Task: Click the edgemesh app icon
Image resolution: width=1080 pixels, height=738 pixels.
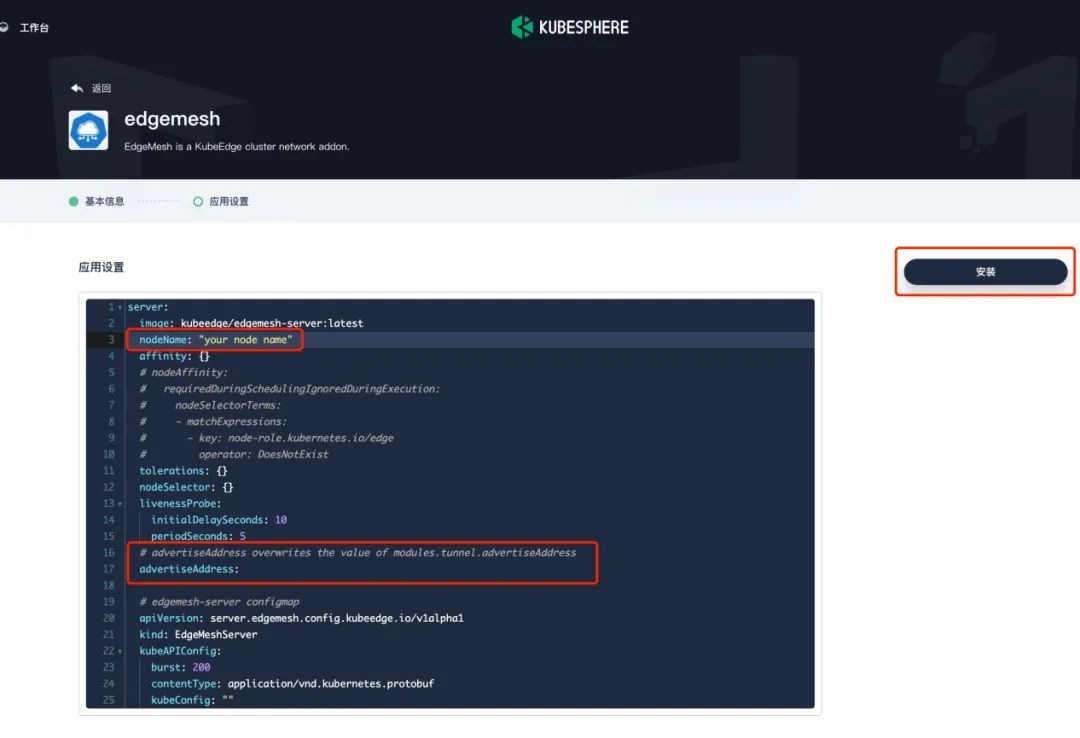Action: coord(88,130)
